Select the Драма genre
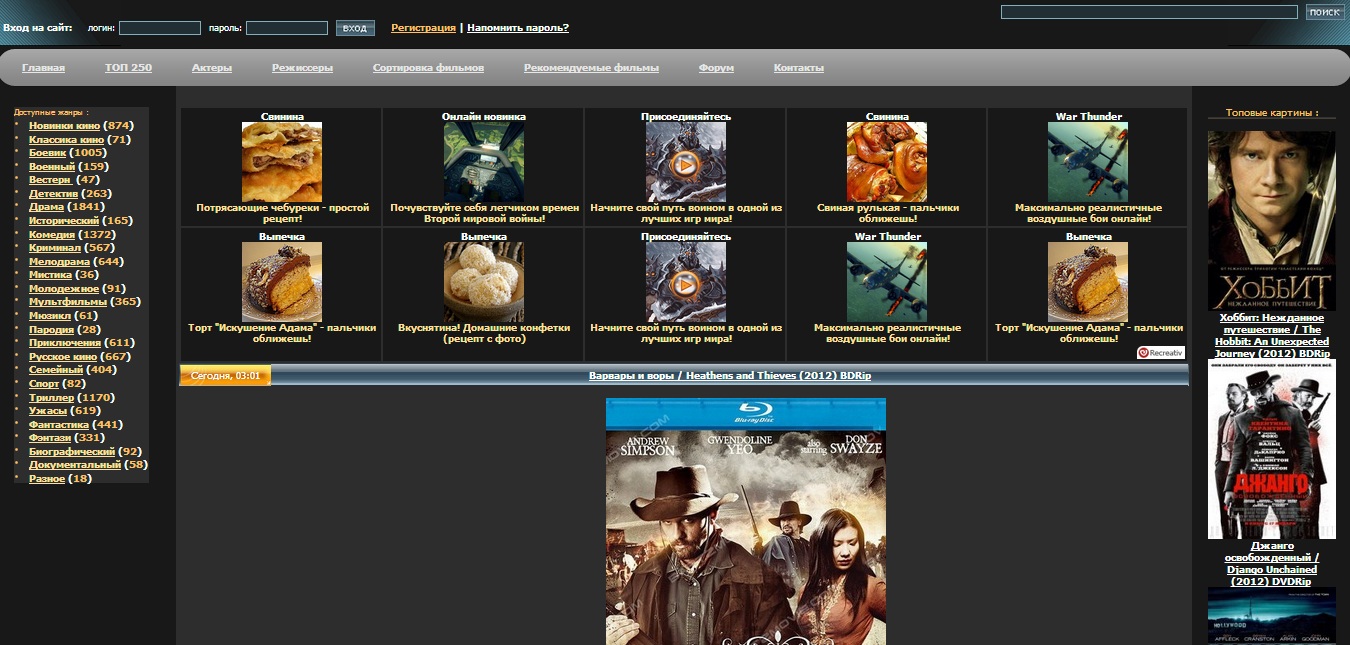 [x=46, y=207]
